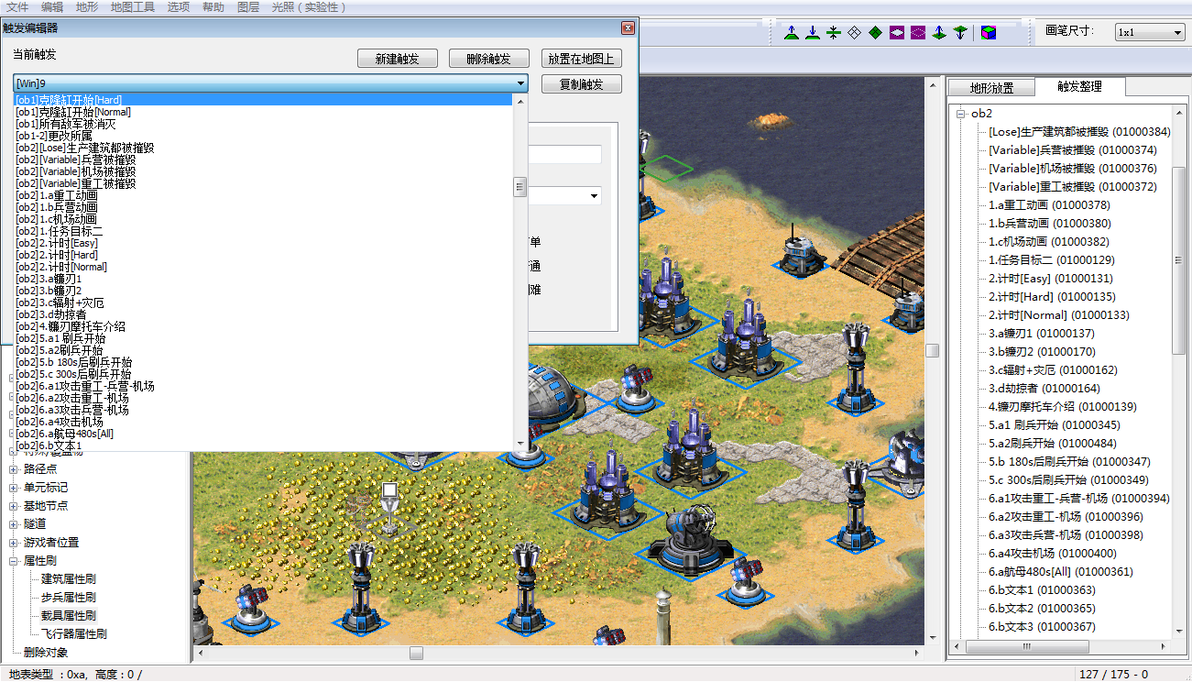Click the map vertical scrollbar thumb

coord(932,351)
